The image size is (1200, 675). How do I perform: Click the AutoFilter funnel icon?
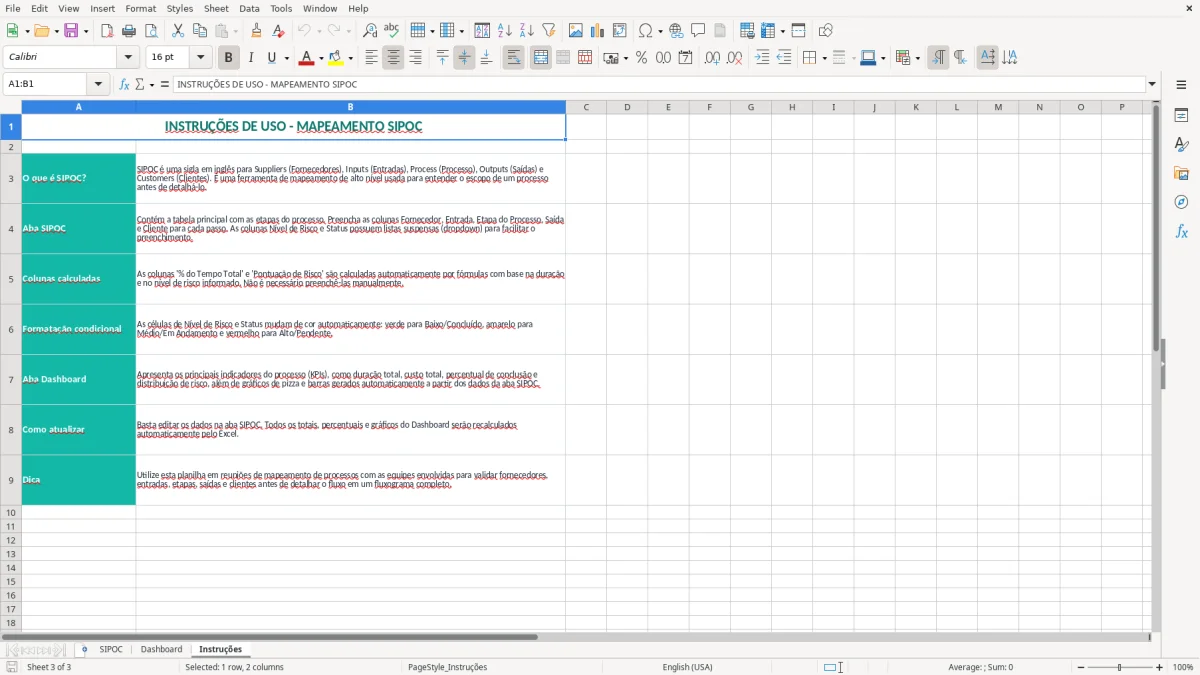click(548, 31)
